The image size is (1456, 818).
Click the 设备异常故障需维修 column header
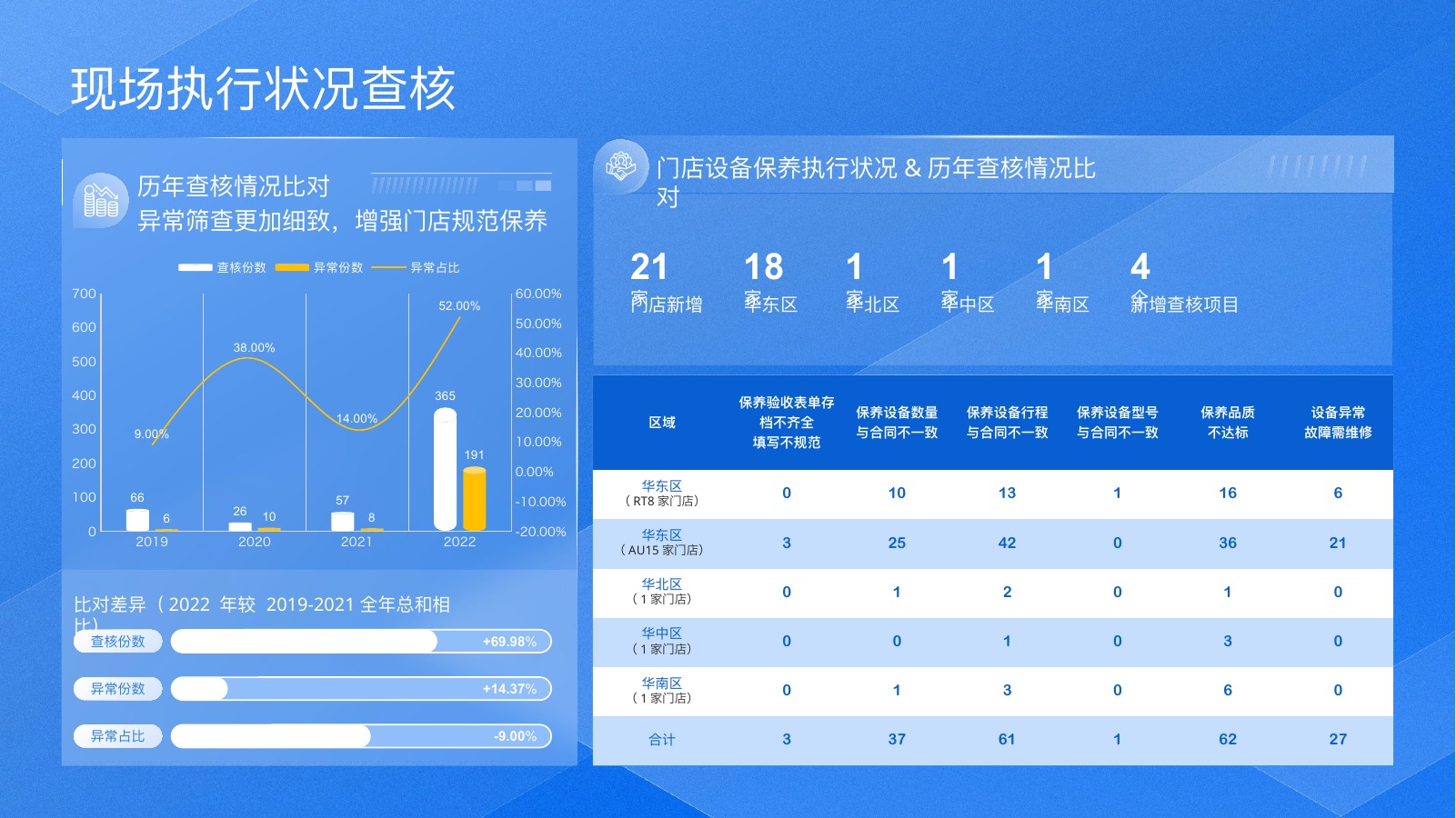[1338, 423]
